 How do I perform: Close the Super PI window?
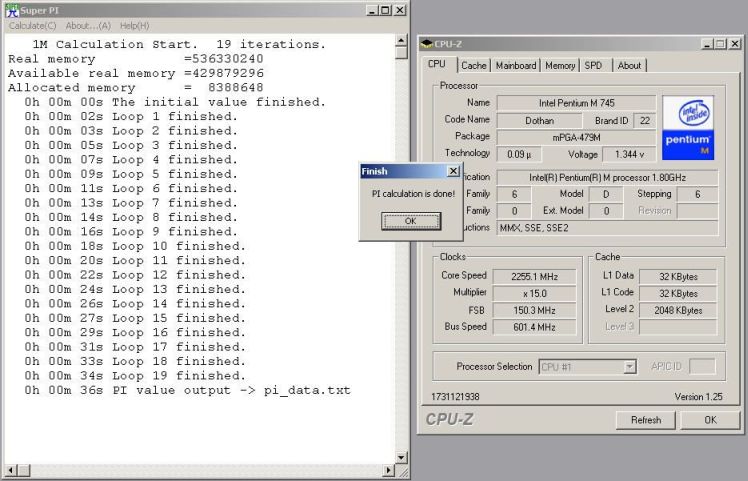click(400, 10)
